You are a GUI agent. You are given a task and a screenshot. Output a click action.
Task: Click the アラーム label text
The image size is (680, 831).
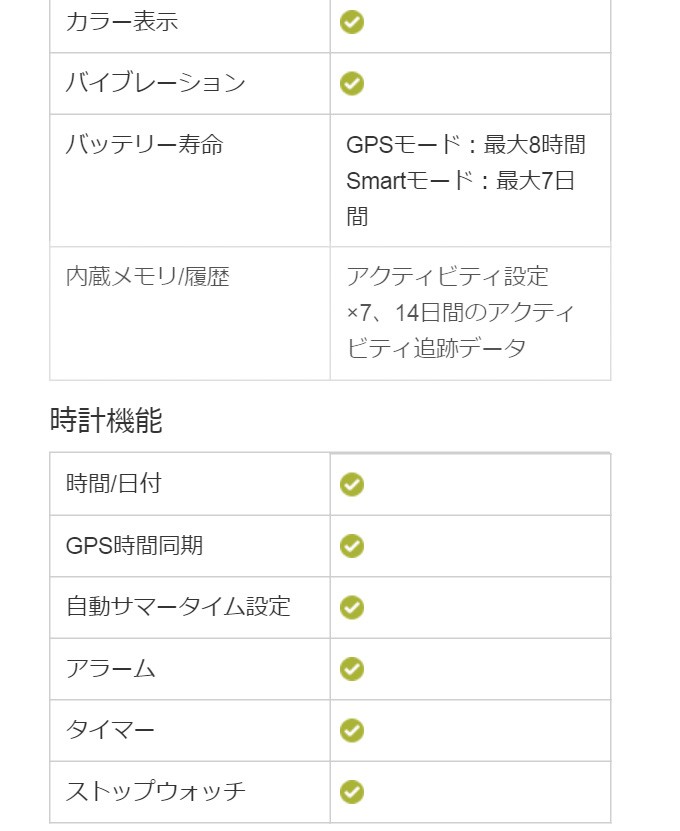111,669
